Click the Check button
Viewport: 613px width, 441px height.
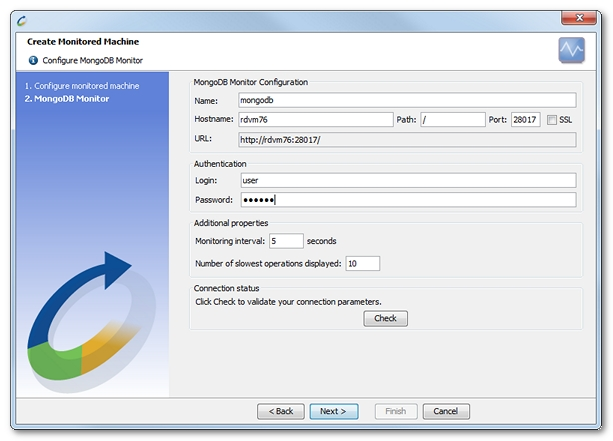[385, 318]
